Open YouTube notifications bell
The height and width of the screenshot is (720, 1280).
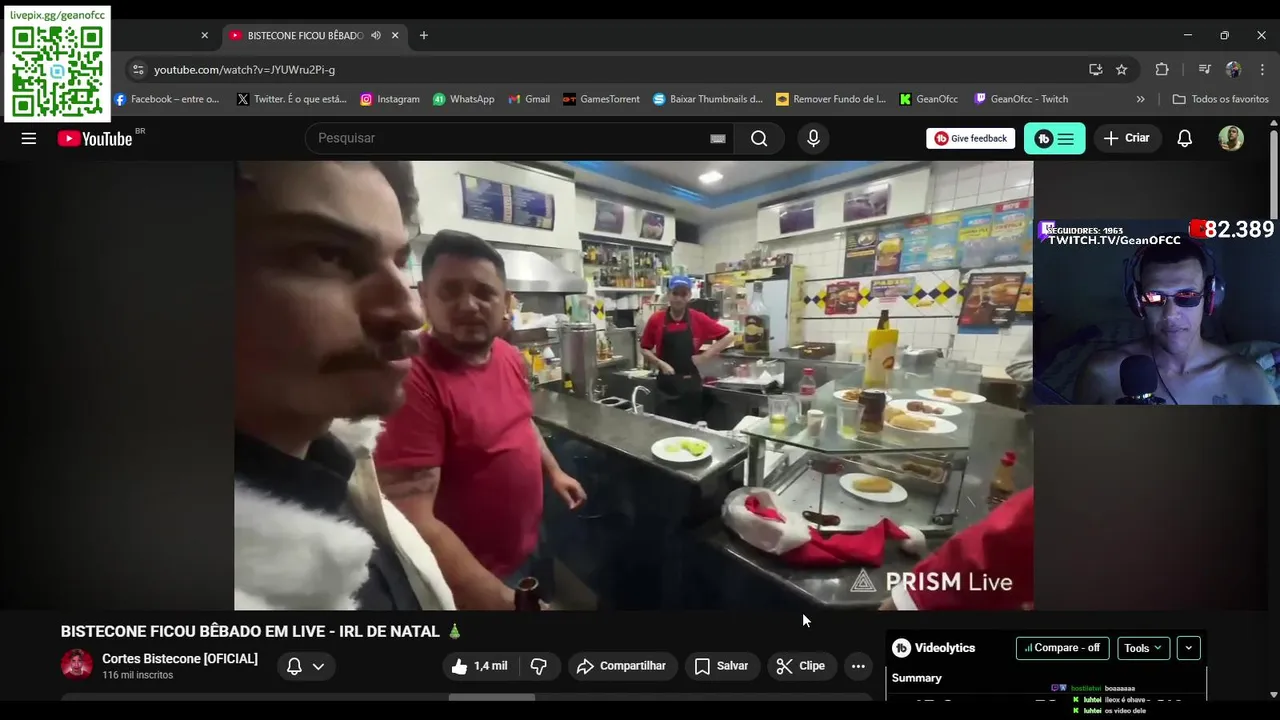pyautogui.click(x=1184, y=138)
